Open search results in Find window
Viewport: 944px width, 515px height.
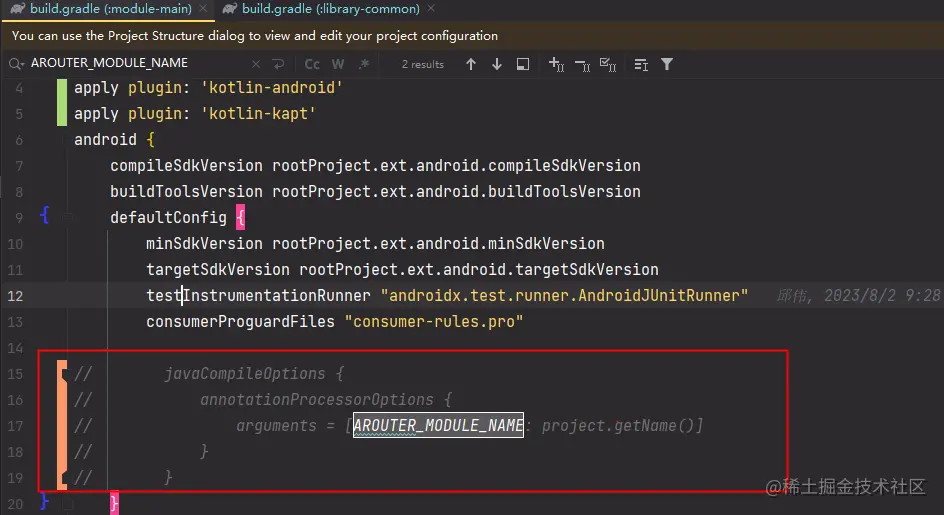[x=523, y=64]
